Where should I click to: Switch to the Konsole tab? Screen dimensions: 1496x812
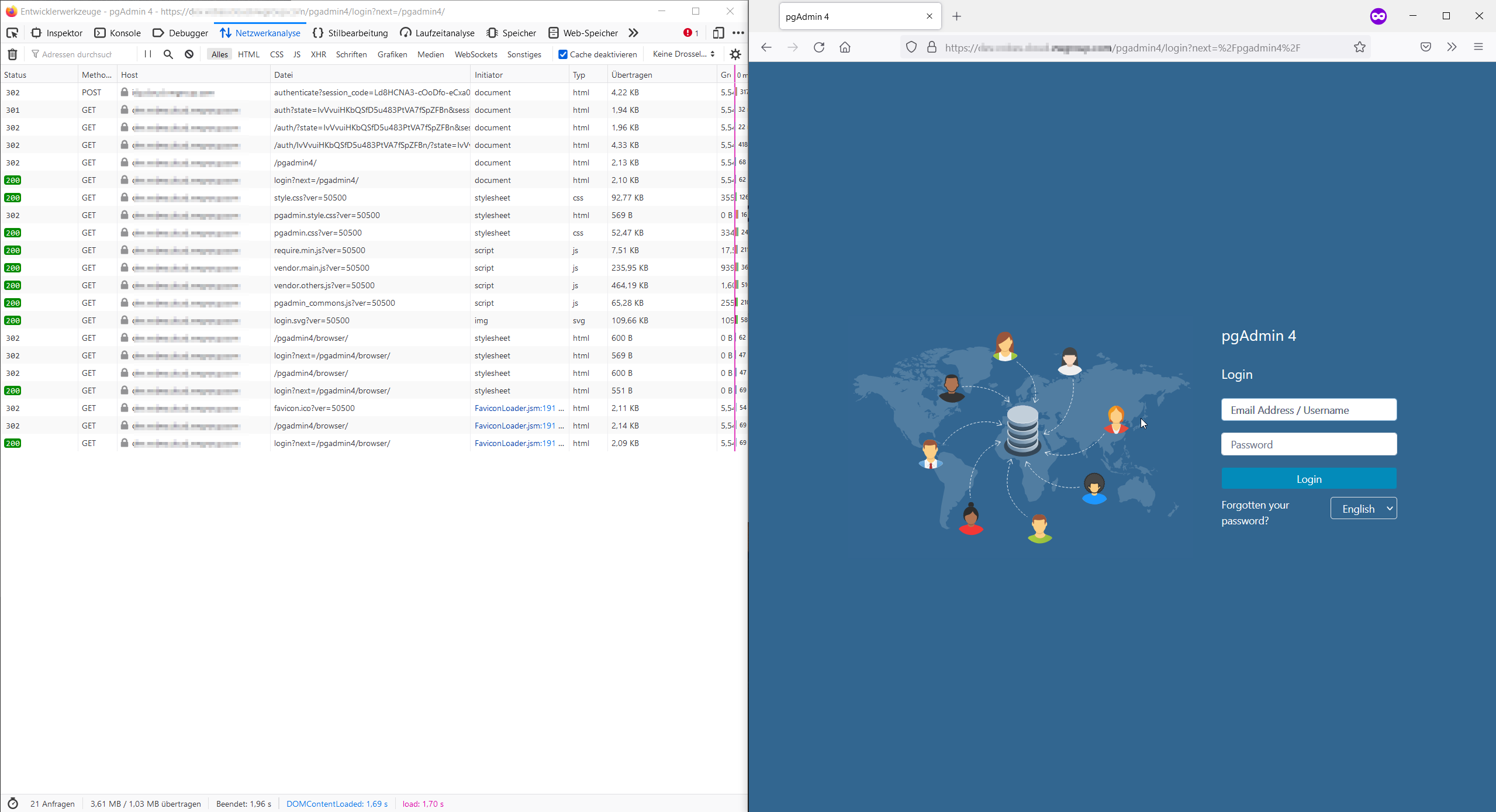click(x=118, y=33)
